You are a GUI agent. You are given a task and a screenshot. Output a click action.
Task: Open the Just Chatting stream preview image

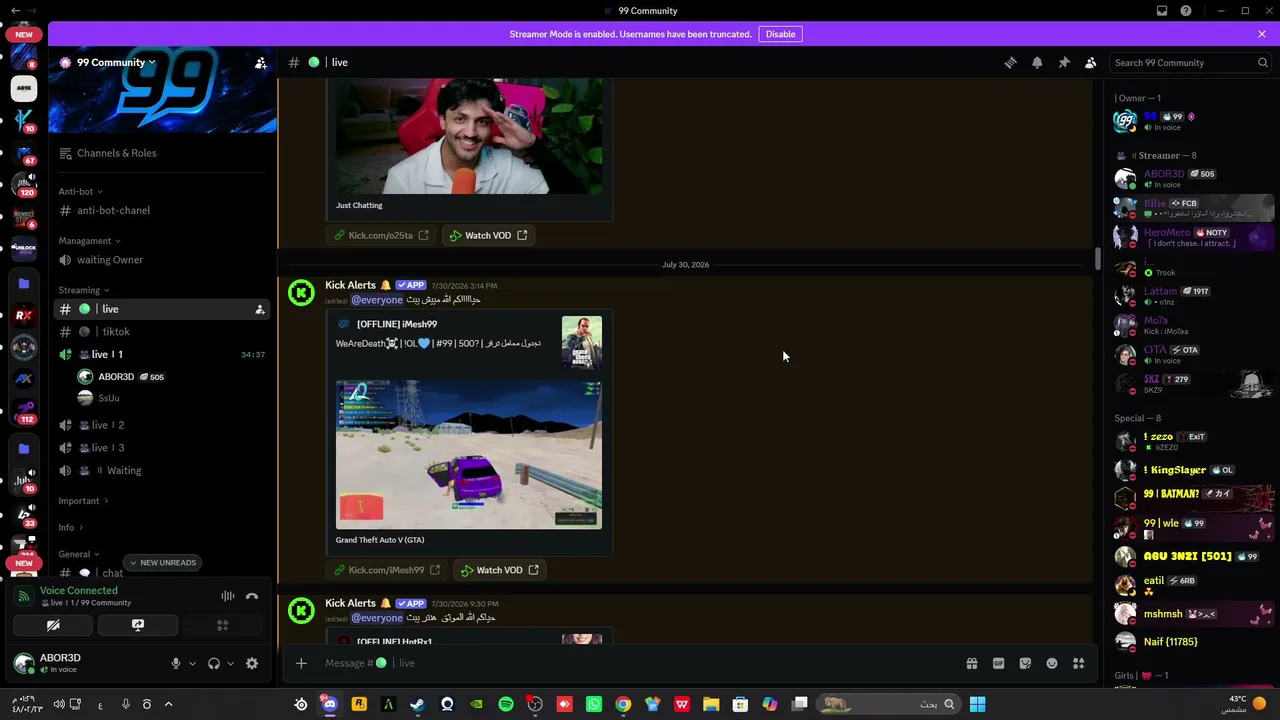(469, 137)
